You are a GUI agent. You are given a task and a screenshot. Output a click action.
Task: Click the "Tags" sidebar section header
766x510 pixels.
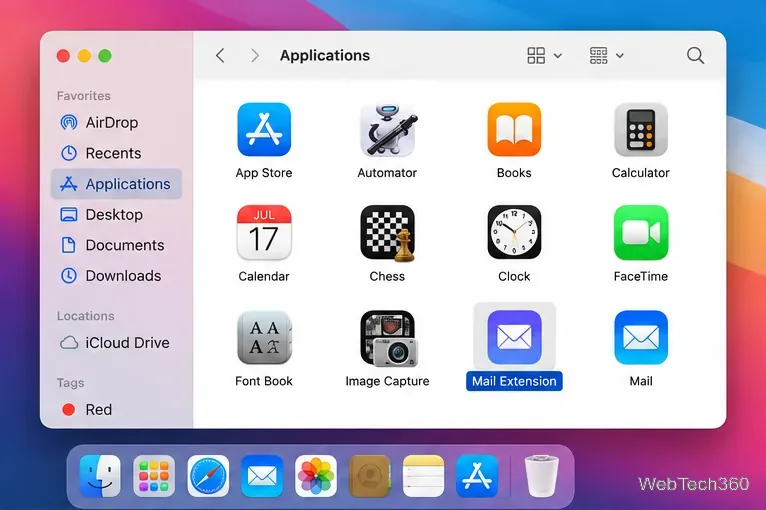70,383
